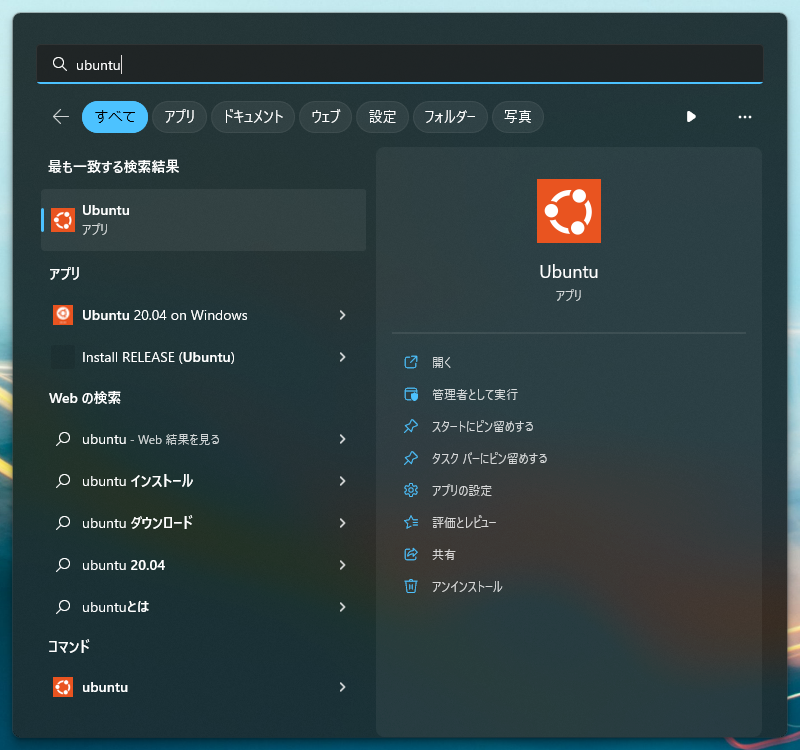Image resolution: width=800 pixels, height=750 pixels.
Task: Open アプリの設定 gear icon
Action: click(411, 490)
